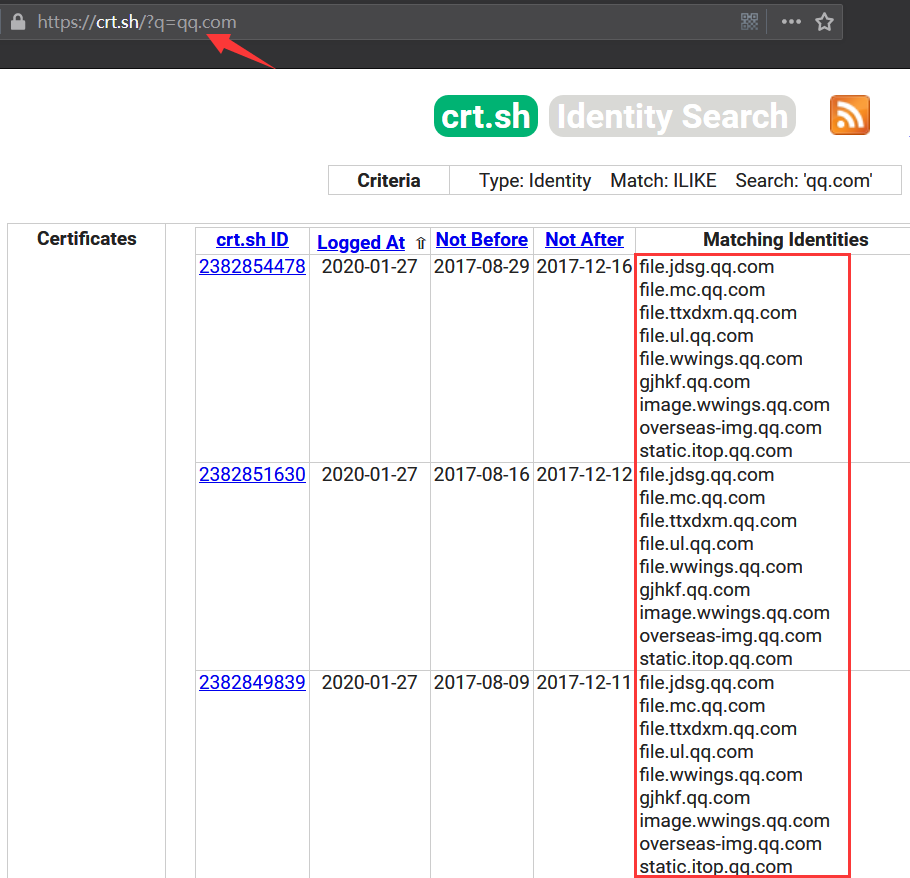Click the 'Type: Identity' criteria text
Screen dimensions: 910x878
click(535, 180)
